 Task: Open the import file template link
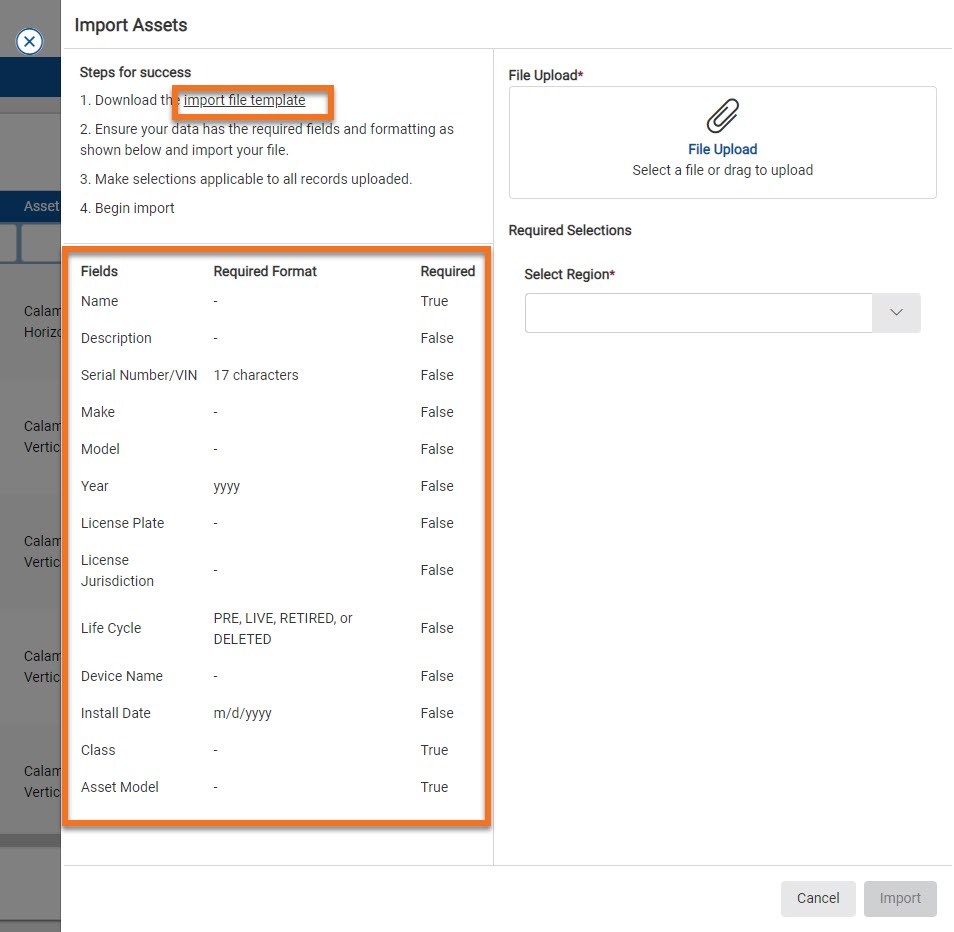click(244, 100)
